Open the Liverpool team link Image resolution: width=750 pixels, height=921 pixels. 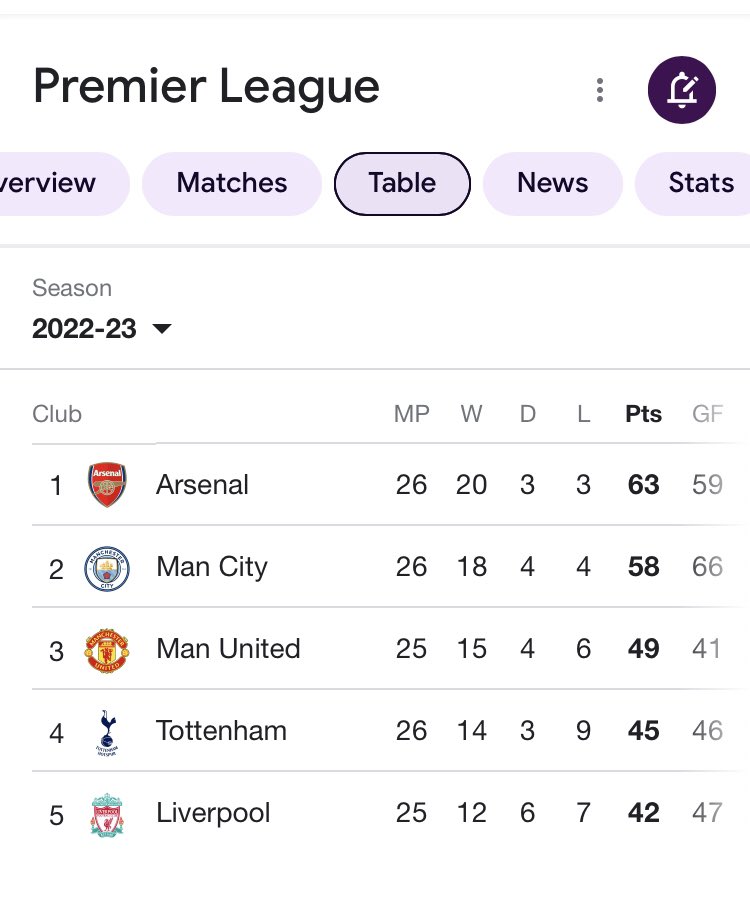(213, 814)
